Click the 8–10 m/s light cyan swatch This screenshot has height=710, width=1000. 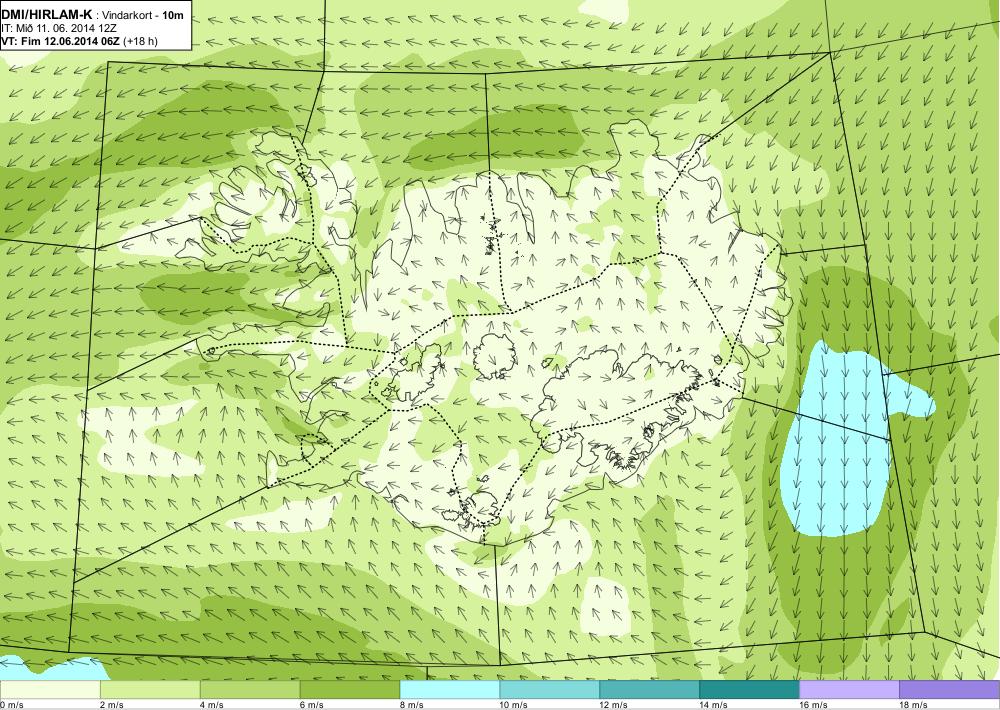pos(450,690)
